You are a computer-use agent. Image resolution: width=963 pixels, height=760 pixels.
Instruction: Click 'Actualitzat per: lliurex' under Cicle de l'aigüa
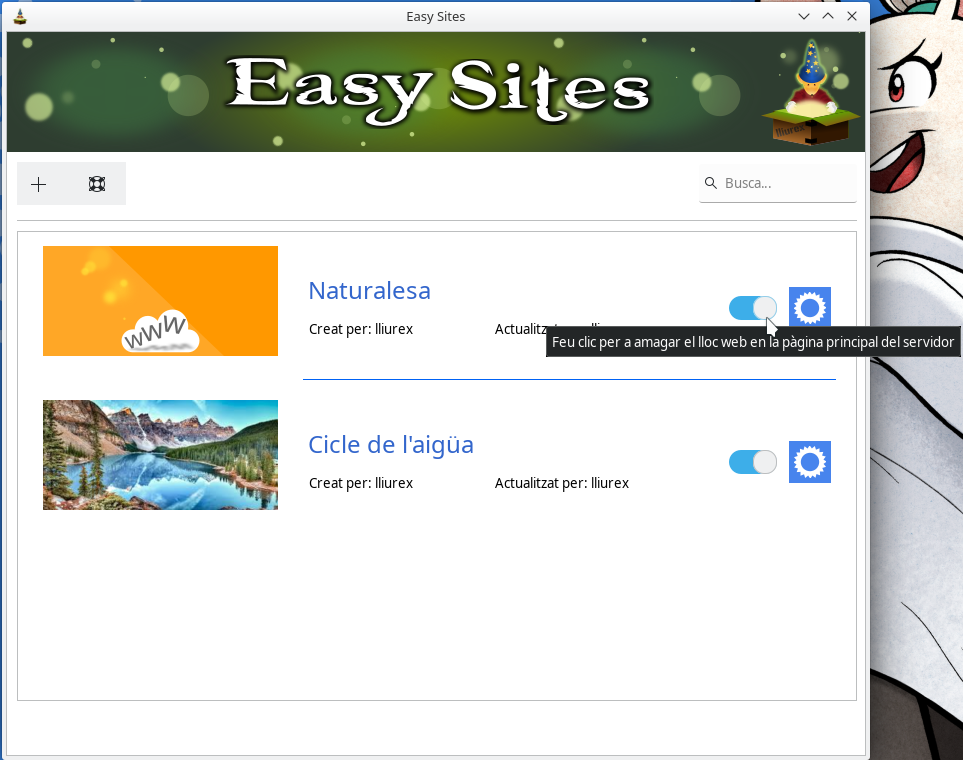(561, 483)
